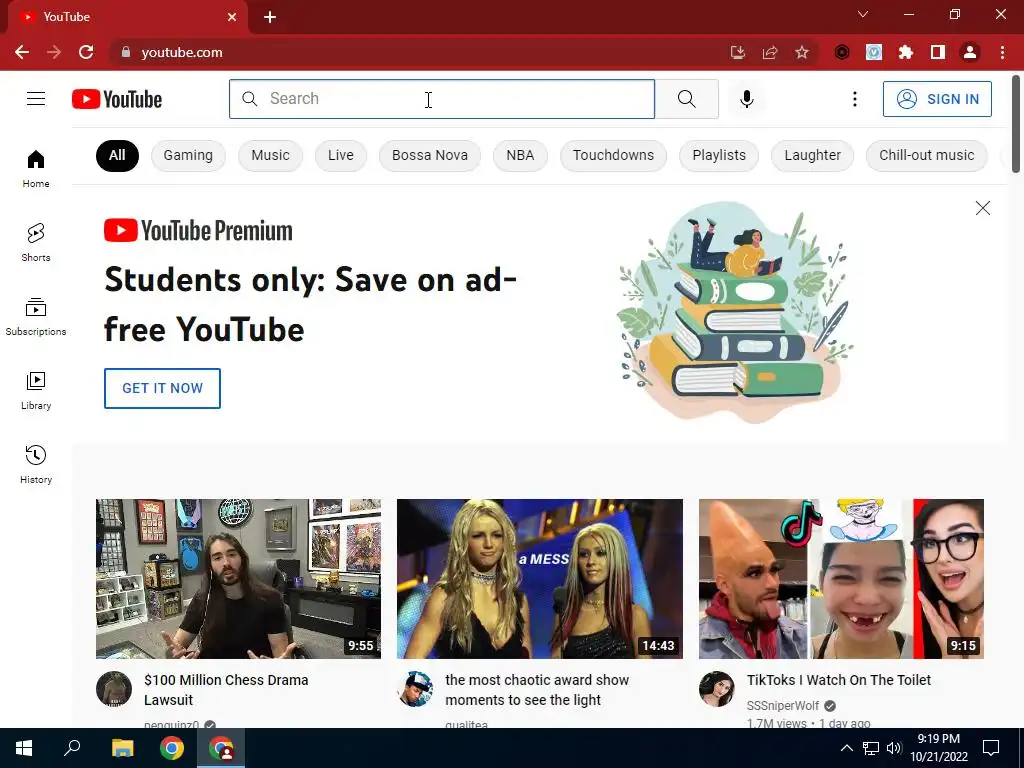Click title 'TikToks I Watch On The Toilet'
This screenshot has height=768, width=1024.
click(839, 680)
